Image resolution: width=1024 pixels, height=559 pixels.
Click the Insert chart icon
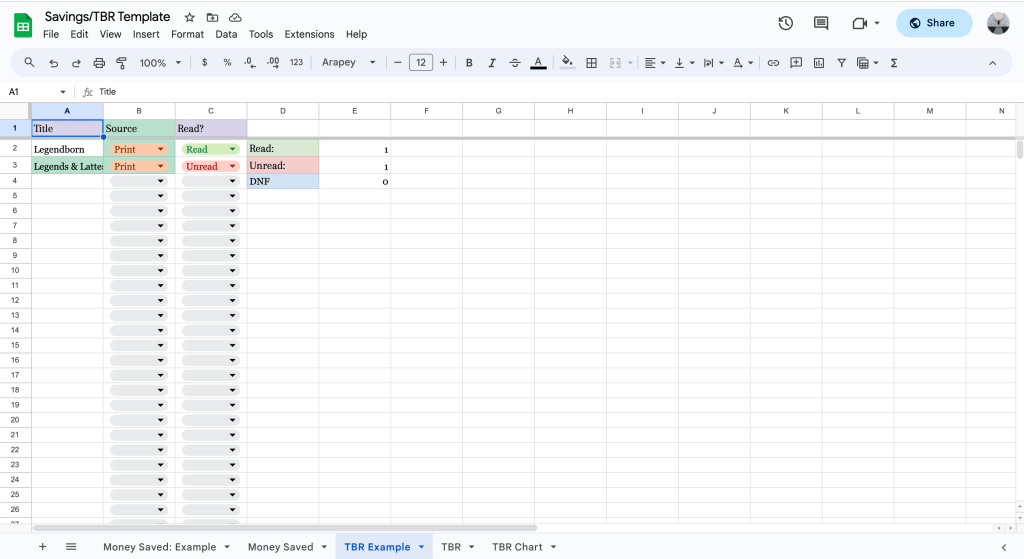point(819,63)
